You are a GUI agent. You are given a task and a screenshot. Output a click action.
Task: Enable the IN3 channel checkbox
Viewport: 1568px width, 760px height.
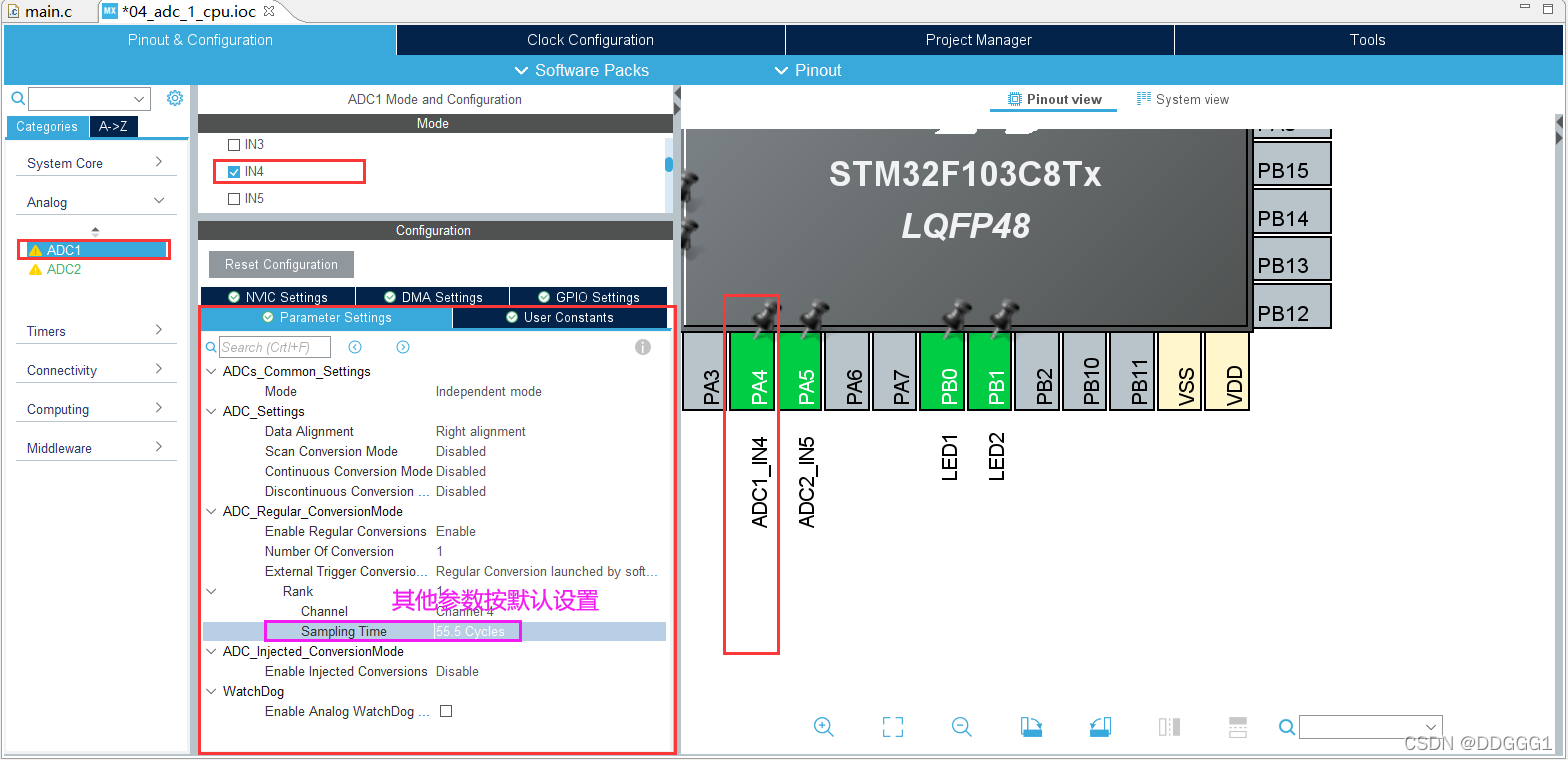234,145
